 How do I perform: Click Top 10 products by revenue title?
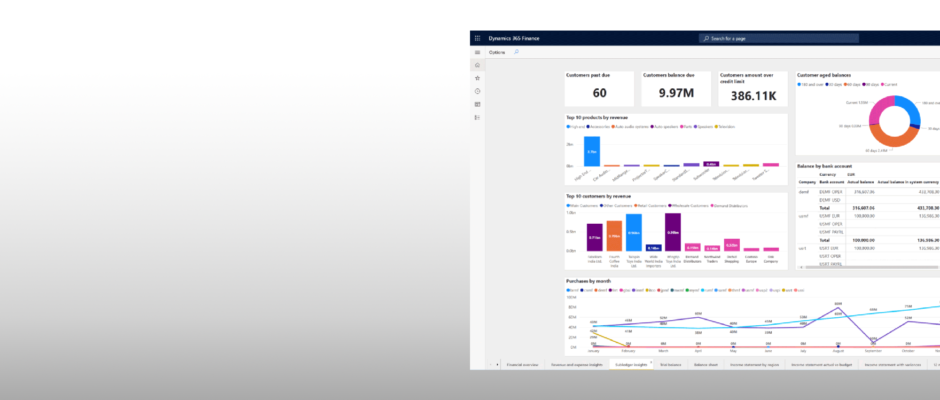coord(596,118)
